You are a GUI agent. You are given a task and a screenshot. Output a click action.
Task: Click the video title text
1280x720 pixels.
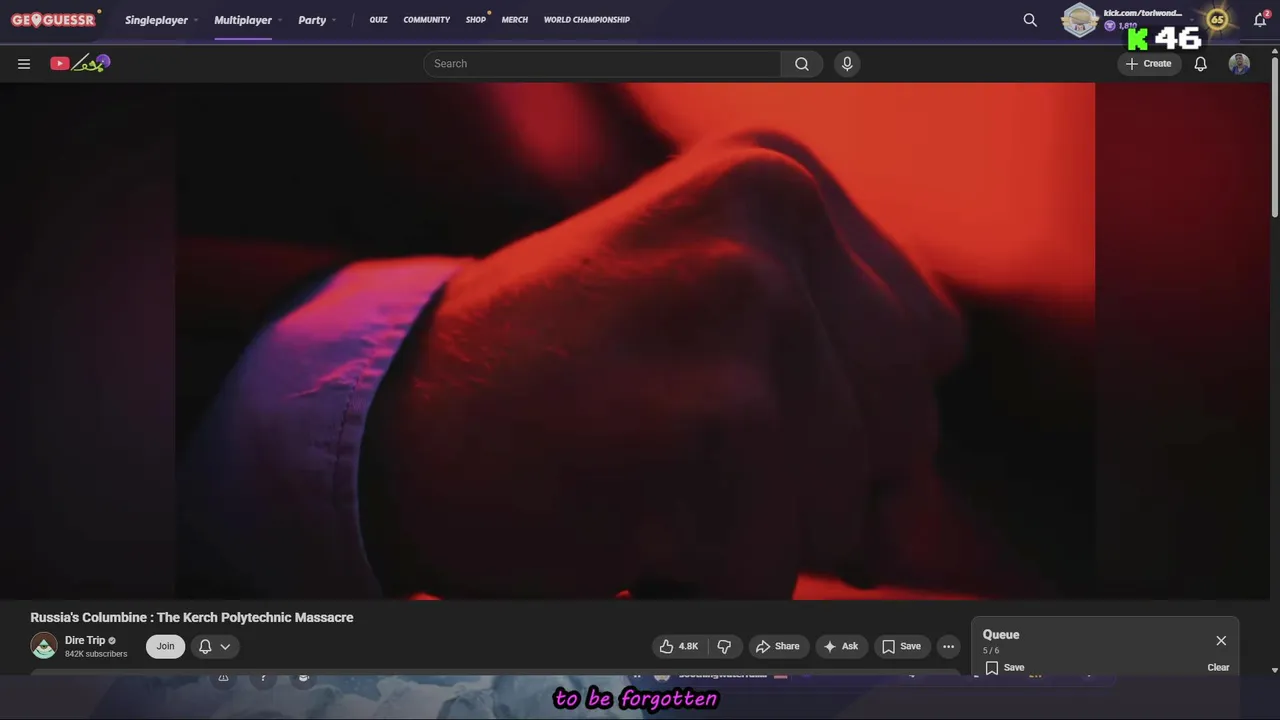192,617
